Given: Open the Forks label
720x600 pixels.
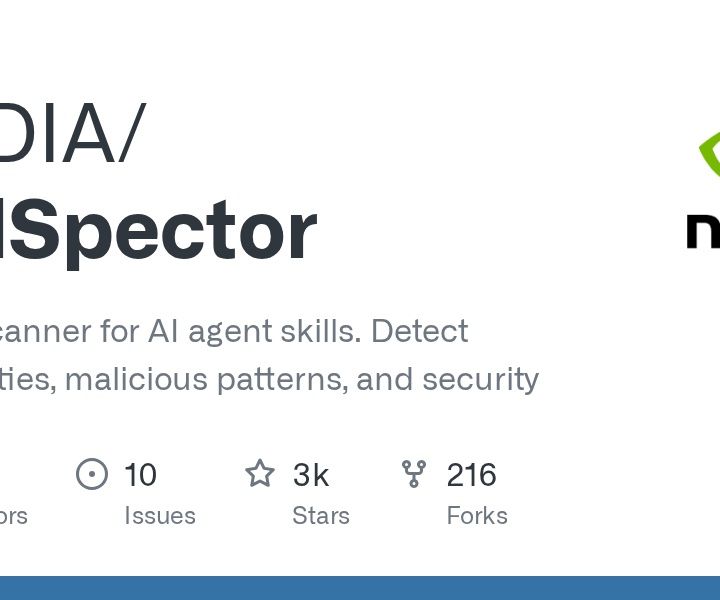Looking at the screenshot, I should 477,516.
